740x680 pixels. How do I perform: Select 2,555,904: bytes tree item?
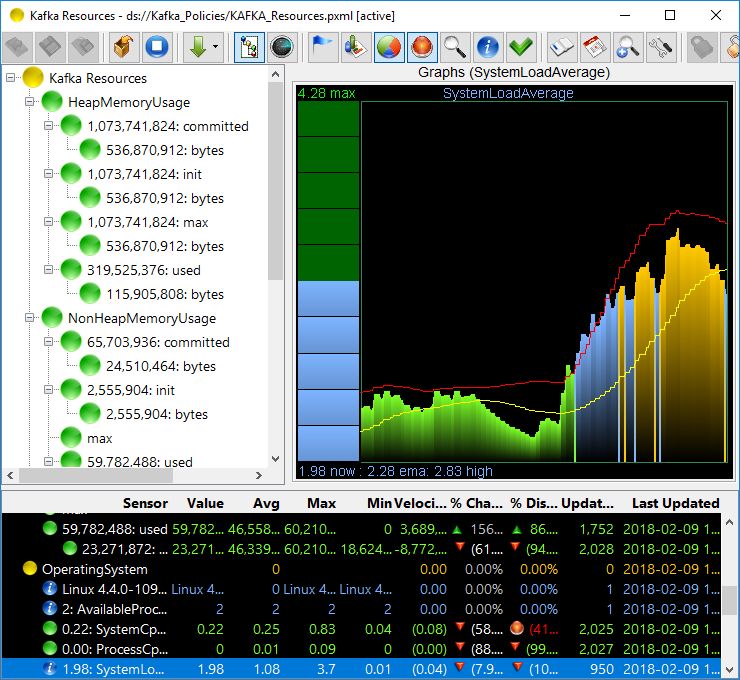pos(157,414)
